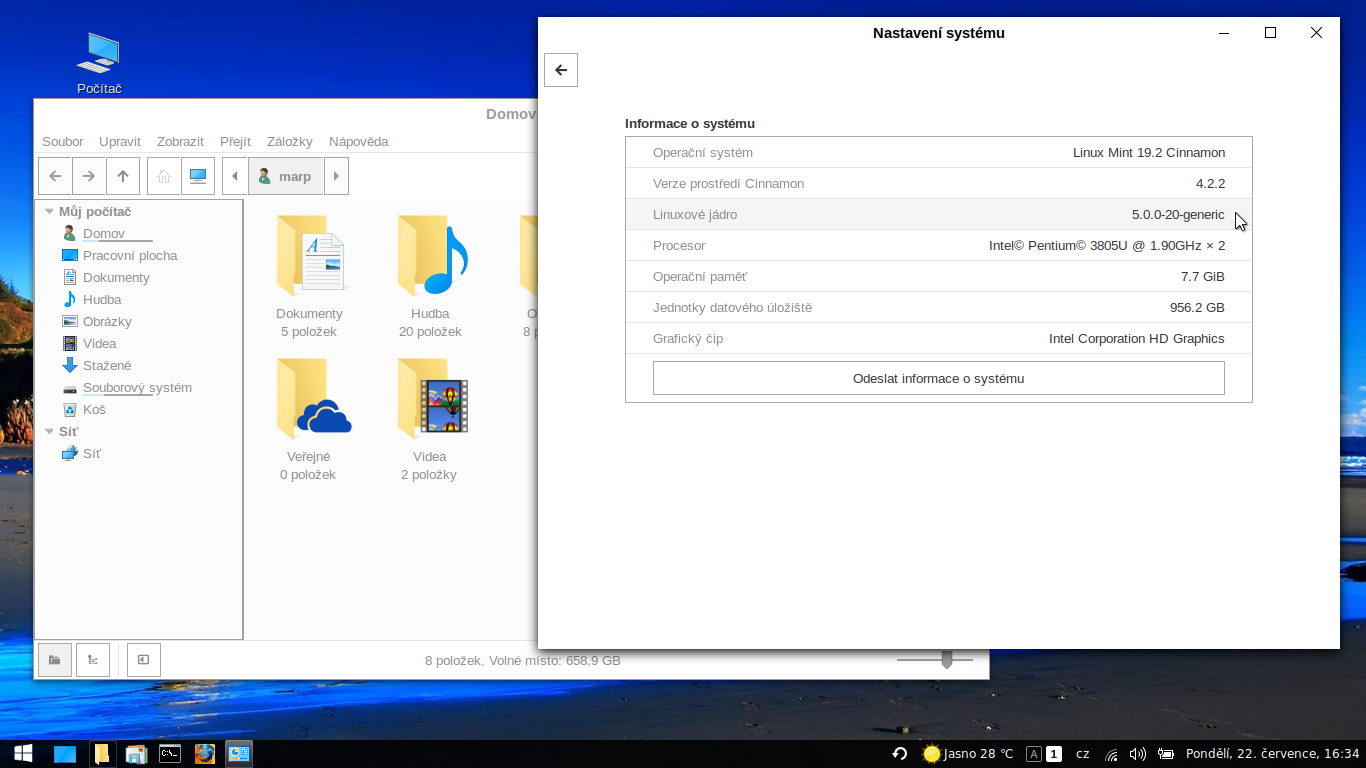This screenshot has height=768, width=1366.
Task: Click Odeslat informace o systému button
Action: pyautogui.click(x=938, y=379)
